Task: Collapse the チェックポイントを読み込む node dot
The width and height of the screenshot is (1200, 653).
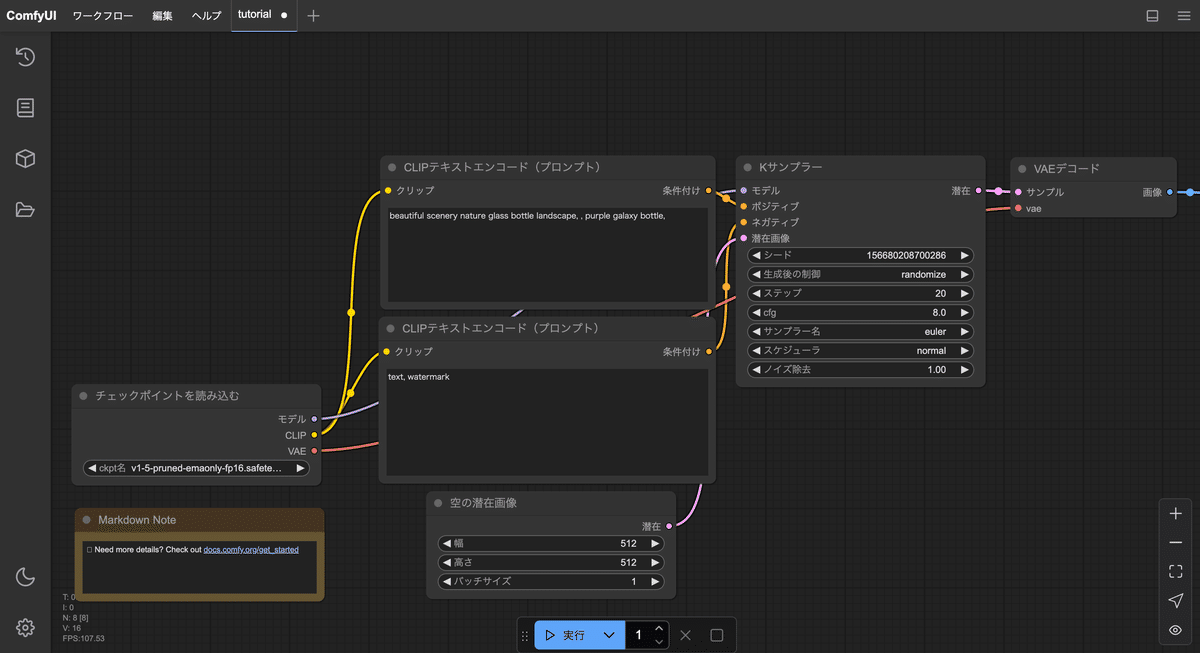Action: point(83,396)
